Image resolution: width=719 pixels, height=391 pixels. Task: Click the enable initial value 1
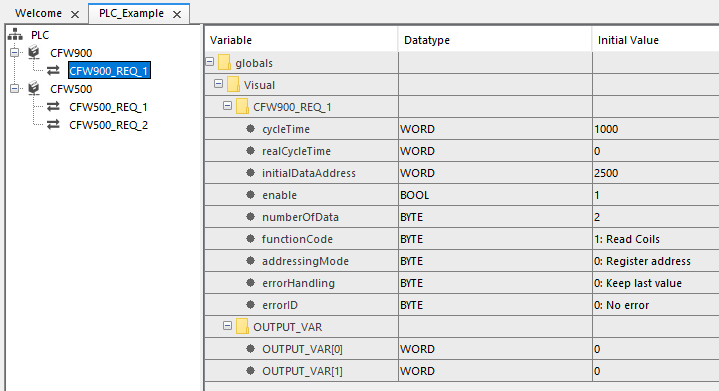(597, 195)
